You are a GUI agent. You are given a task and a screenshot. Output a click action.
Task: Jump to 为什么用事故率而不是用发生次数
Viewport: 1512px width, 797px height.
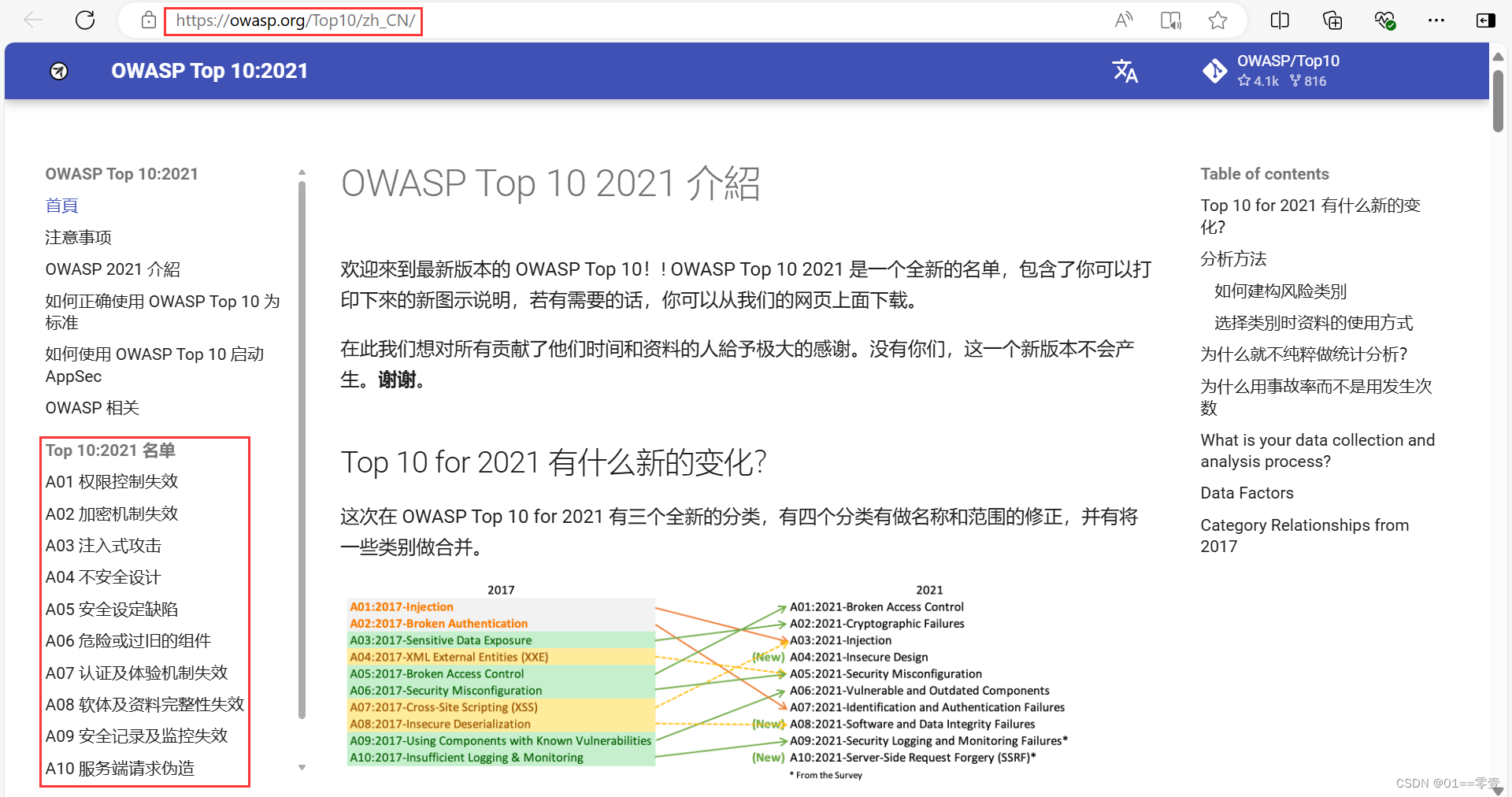[1316, 397]
